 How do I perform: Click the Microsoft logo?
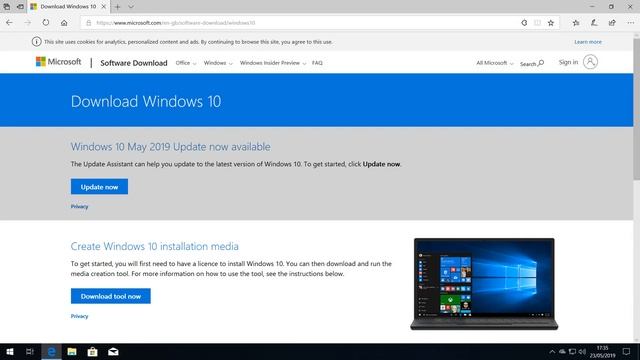[x=59, y=62]
